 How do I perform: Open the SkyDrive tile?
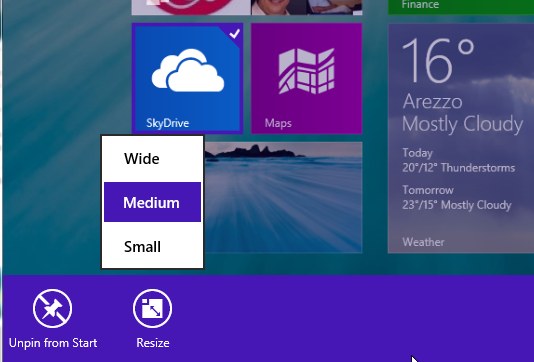[x=187, y=78]
